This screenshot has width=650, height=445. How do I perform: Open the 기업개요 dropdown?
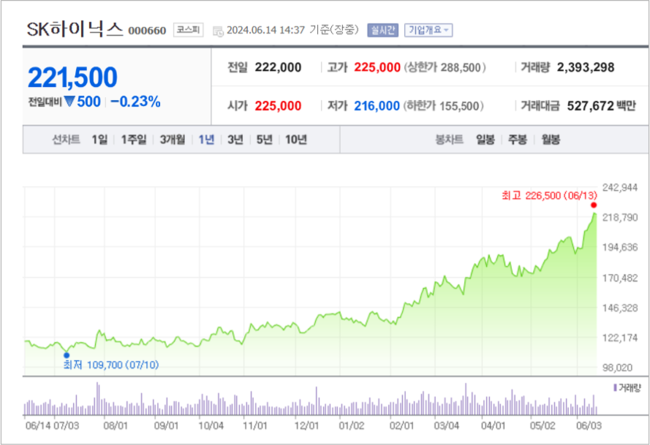tap(428, 30)
